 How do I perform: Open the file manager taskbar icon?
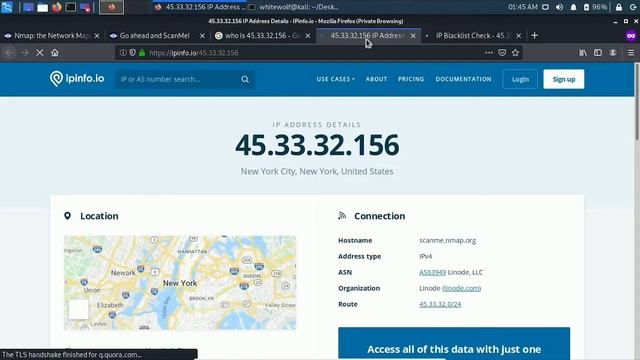tap(42, 7)
